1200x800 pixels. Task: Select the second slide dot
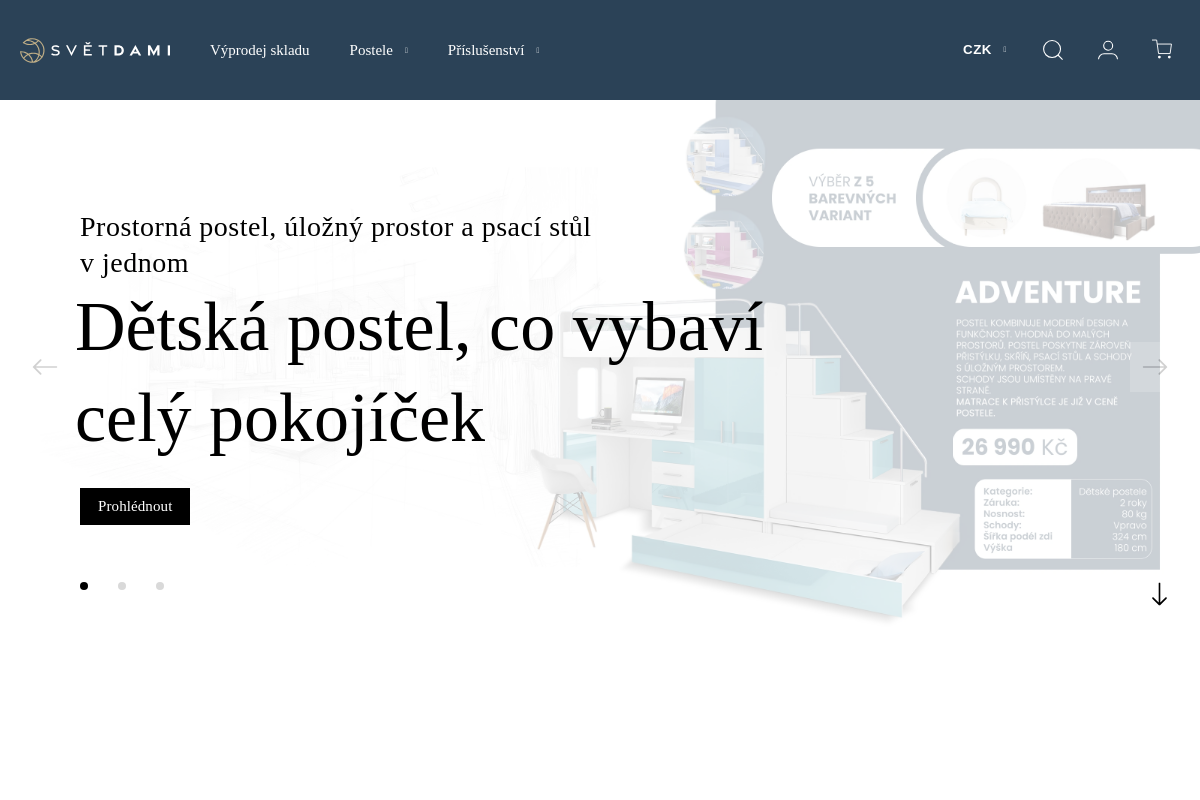click(x=122, y=586)
